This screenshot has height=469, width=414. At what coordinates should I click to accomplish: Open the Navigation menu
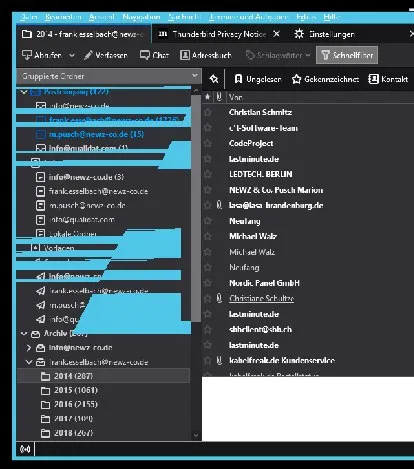point(141,17)
